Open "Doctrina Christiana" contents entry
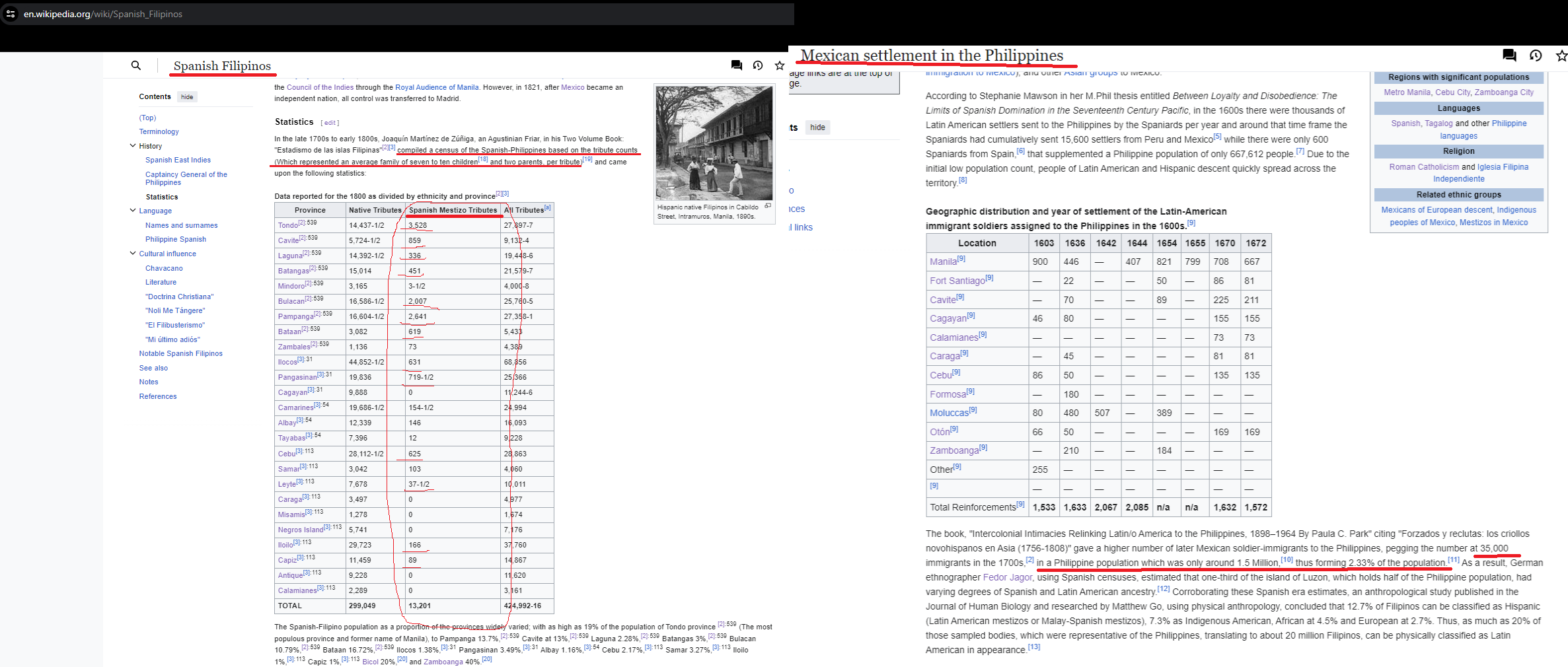The height and width of the screenshot is (667, 1568). [179, 297]
